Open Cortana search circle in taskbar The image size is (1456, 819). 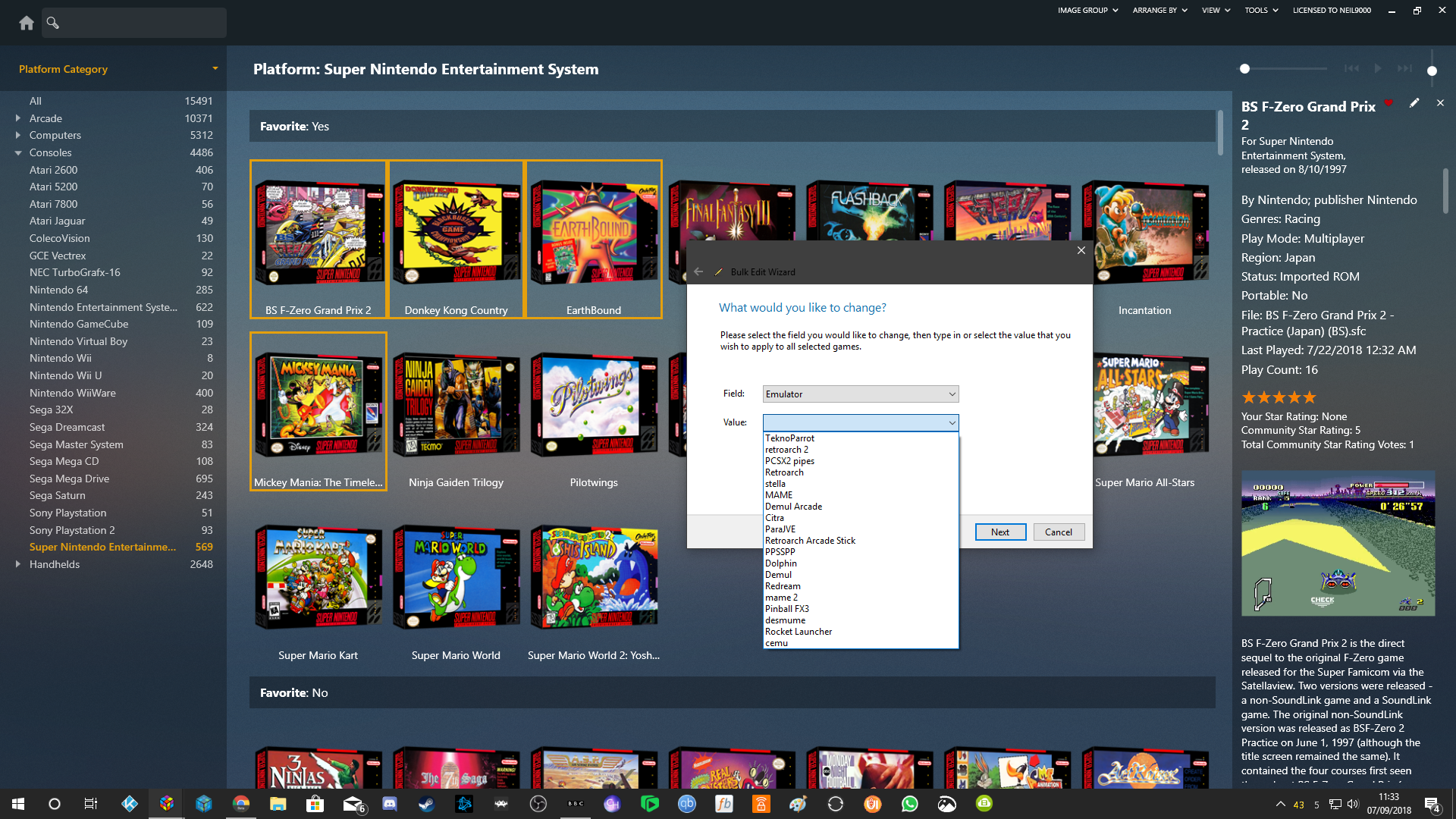click(54, 804)
